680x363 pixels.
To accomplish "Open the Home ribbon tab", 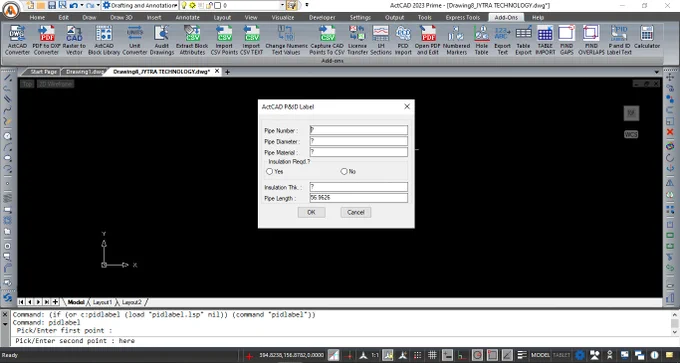I will click(37, 17).
